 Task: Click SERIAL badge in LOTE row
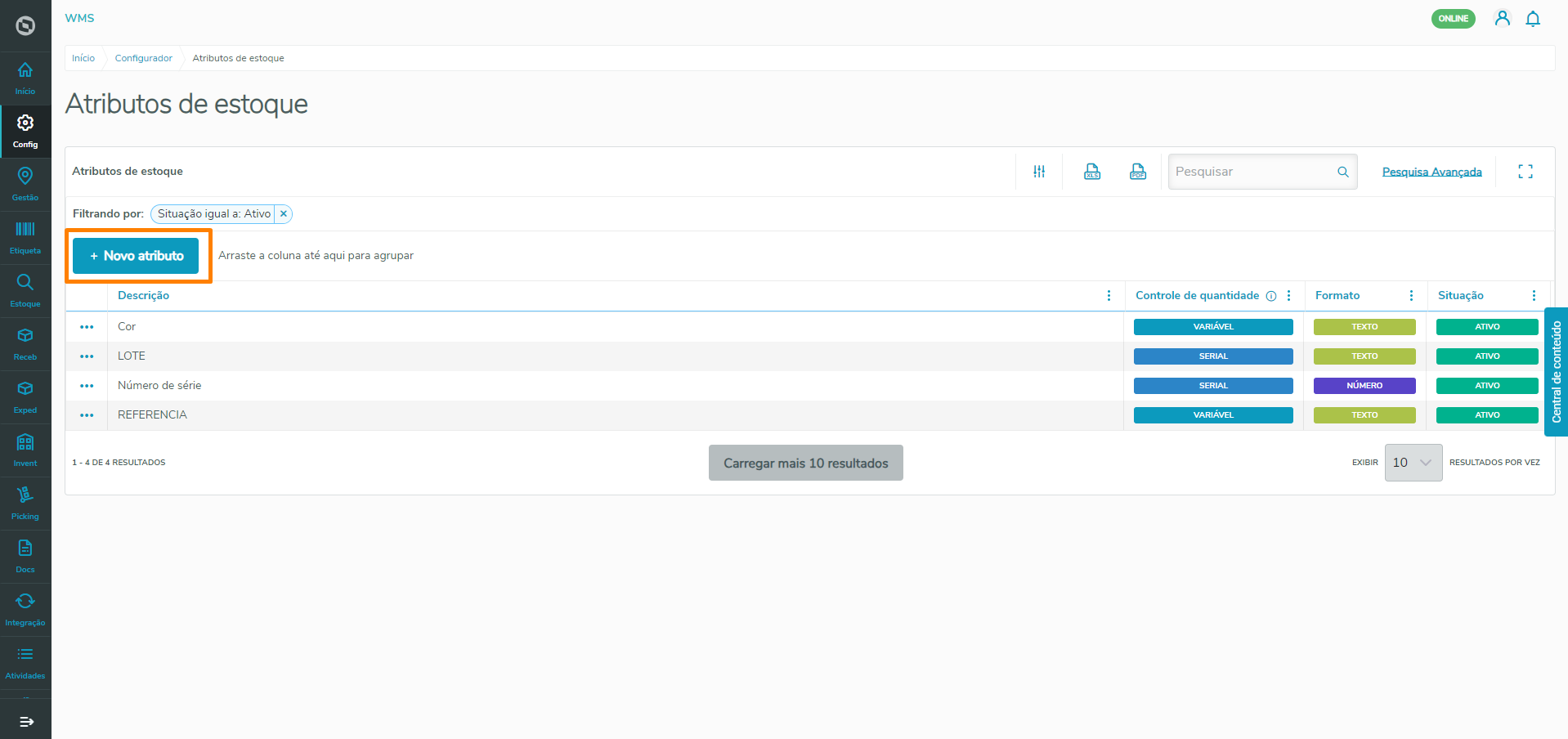(1213, 356)
